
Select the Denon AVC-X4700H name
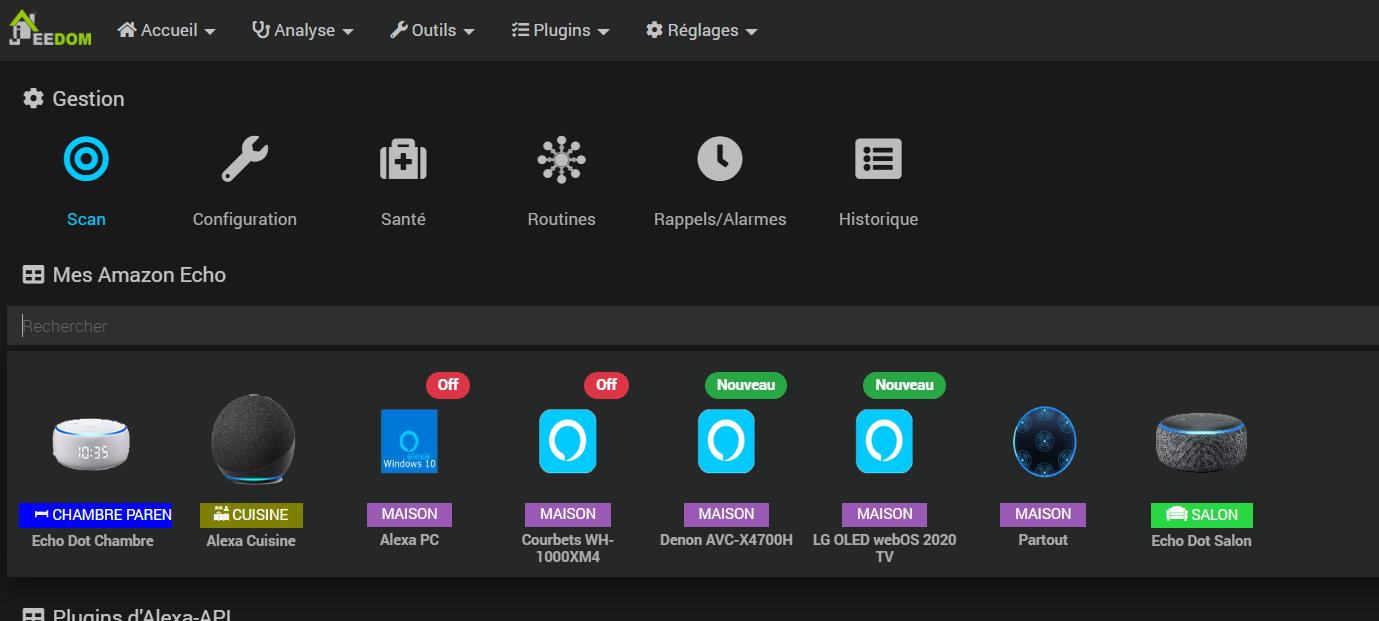pos(726,540)
